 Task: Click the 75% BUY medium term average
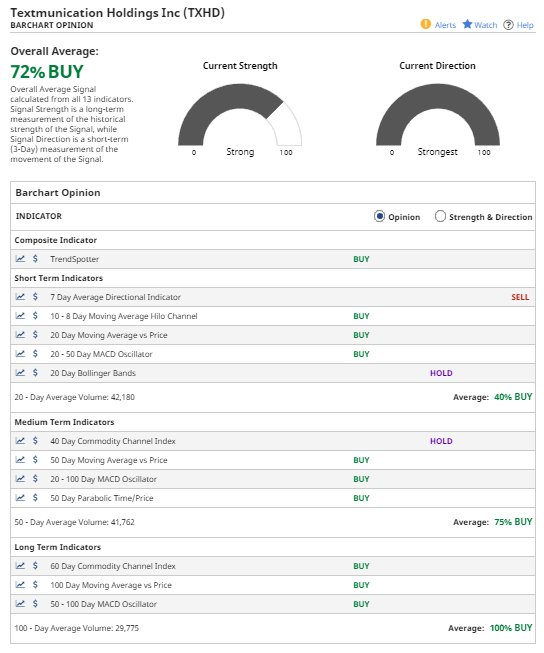point(513,522)
